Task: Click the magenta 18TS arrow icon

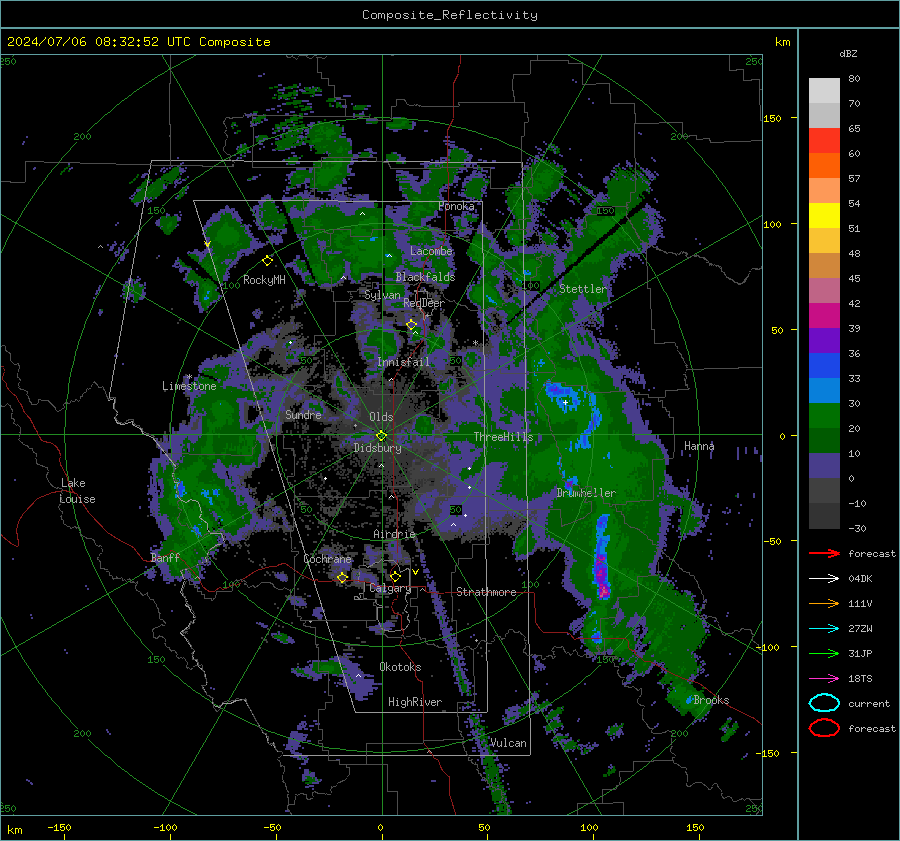Action: [824, 679]
